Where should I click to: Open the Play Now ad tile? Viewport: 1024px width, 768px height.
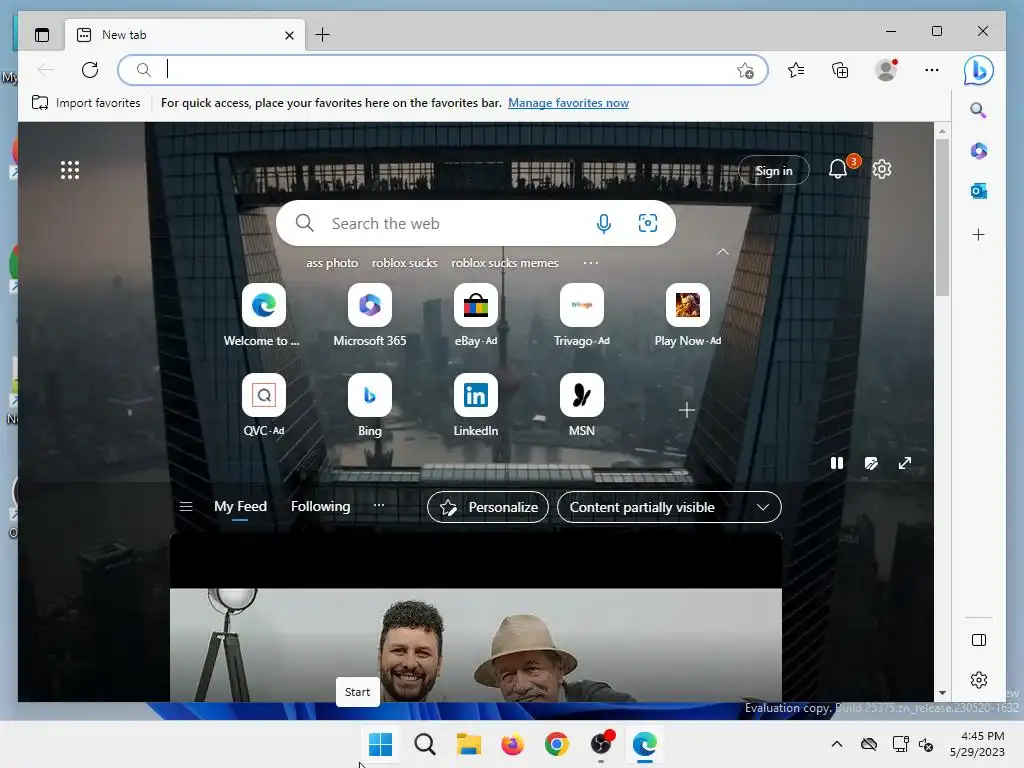coord(687,305)
